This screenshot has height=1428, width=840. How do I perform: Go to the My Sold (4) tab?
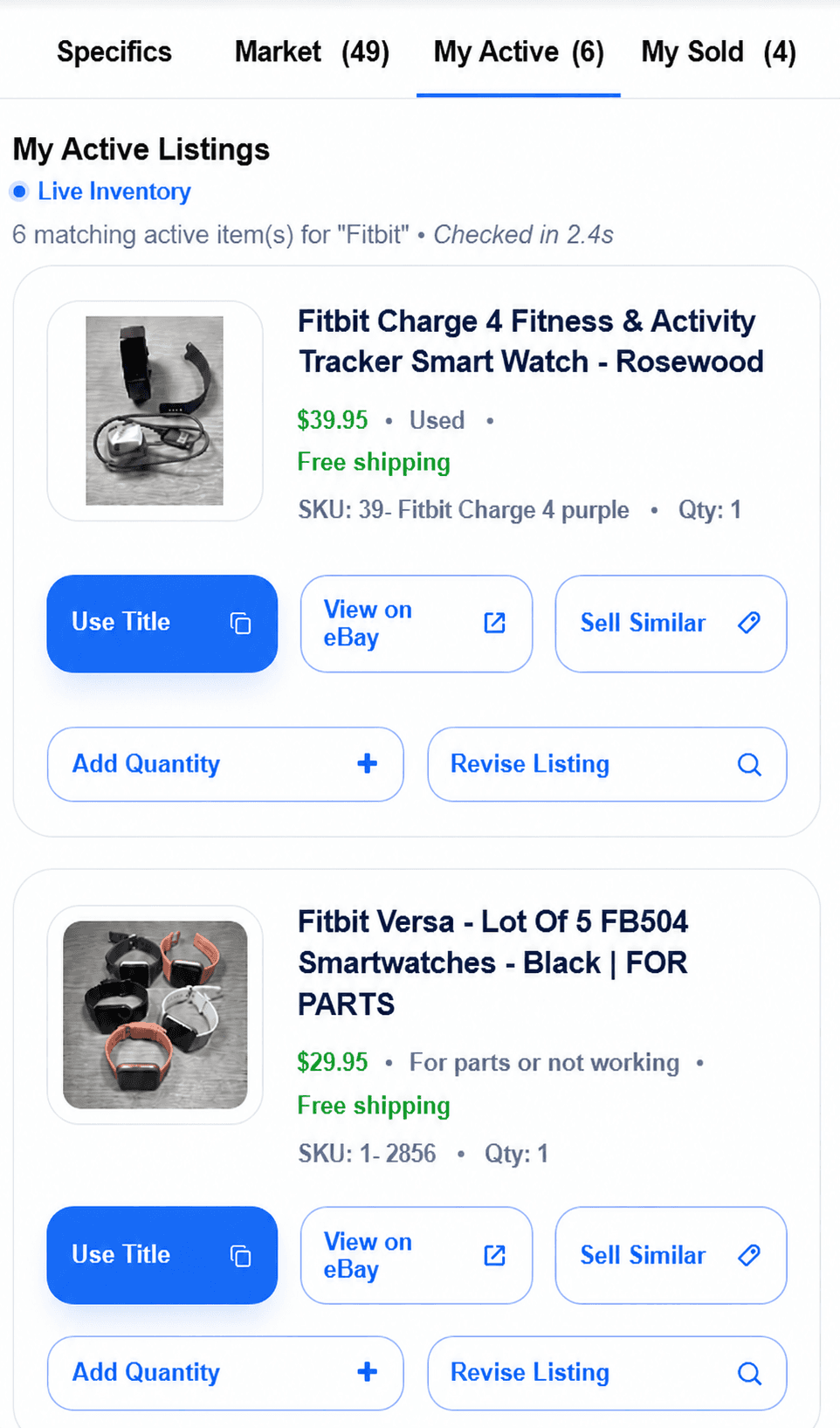[719, 52]
